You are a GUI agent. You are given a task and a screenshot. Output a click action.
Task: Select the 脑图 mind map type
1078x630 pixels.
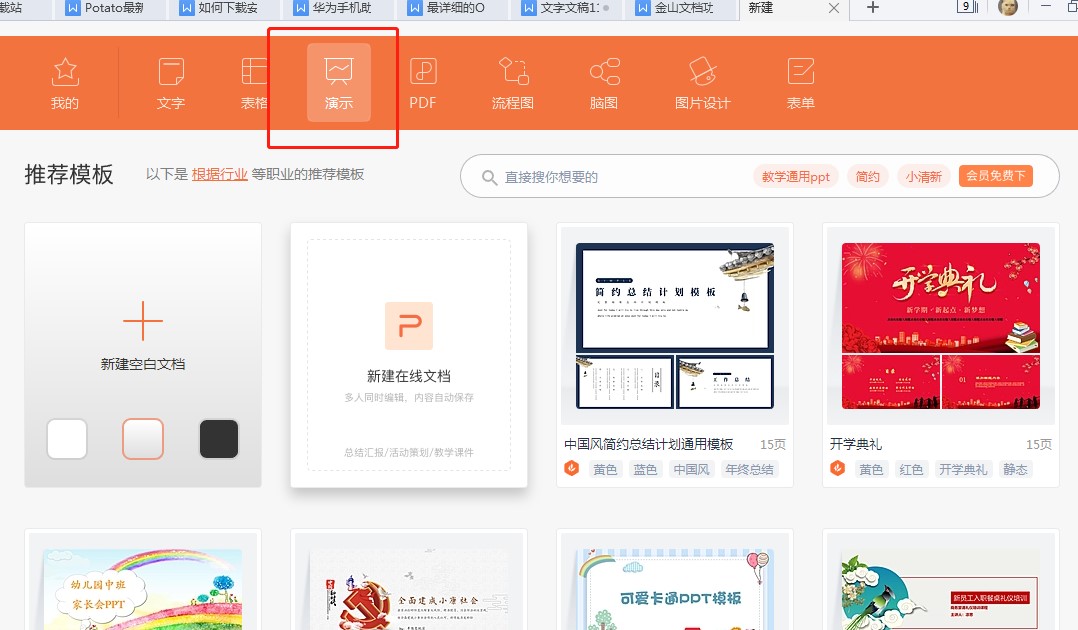pyautogui.click(x=604, y=84)
